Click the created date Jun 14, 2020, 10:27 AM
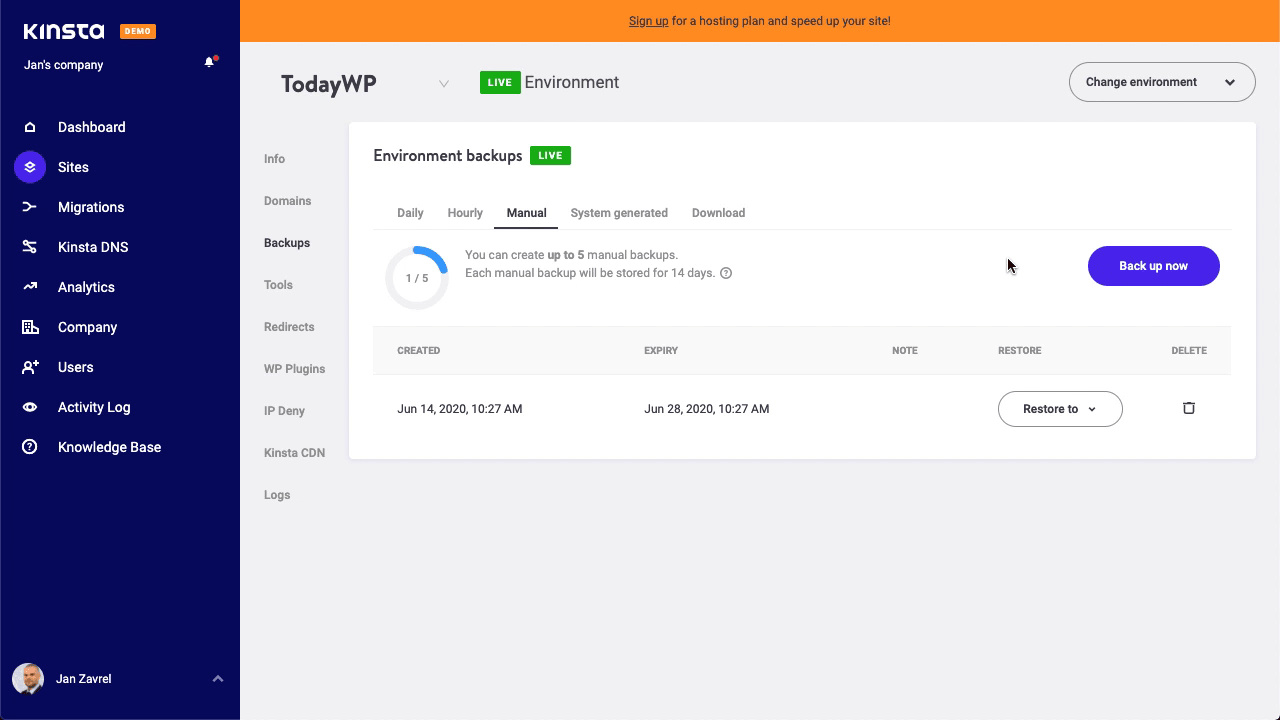1280x720 pixels. coord(459,409)
